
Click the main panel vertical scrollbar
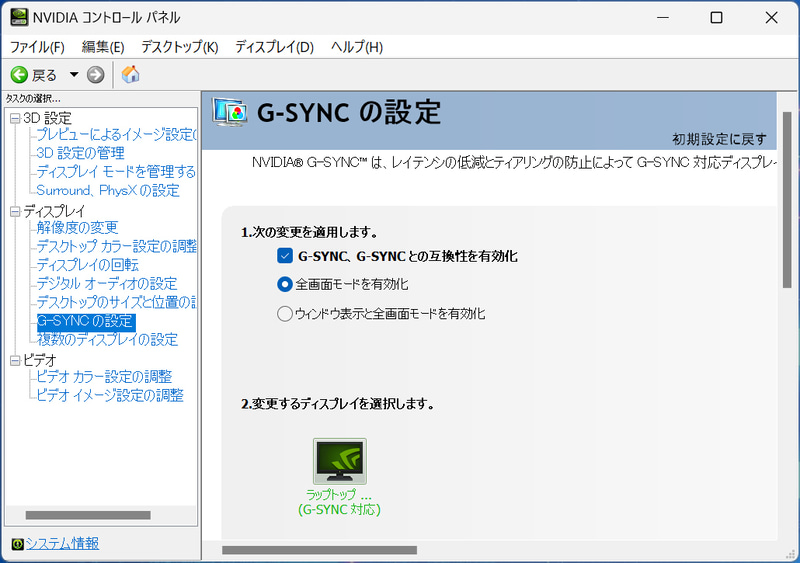(787, 200)
